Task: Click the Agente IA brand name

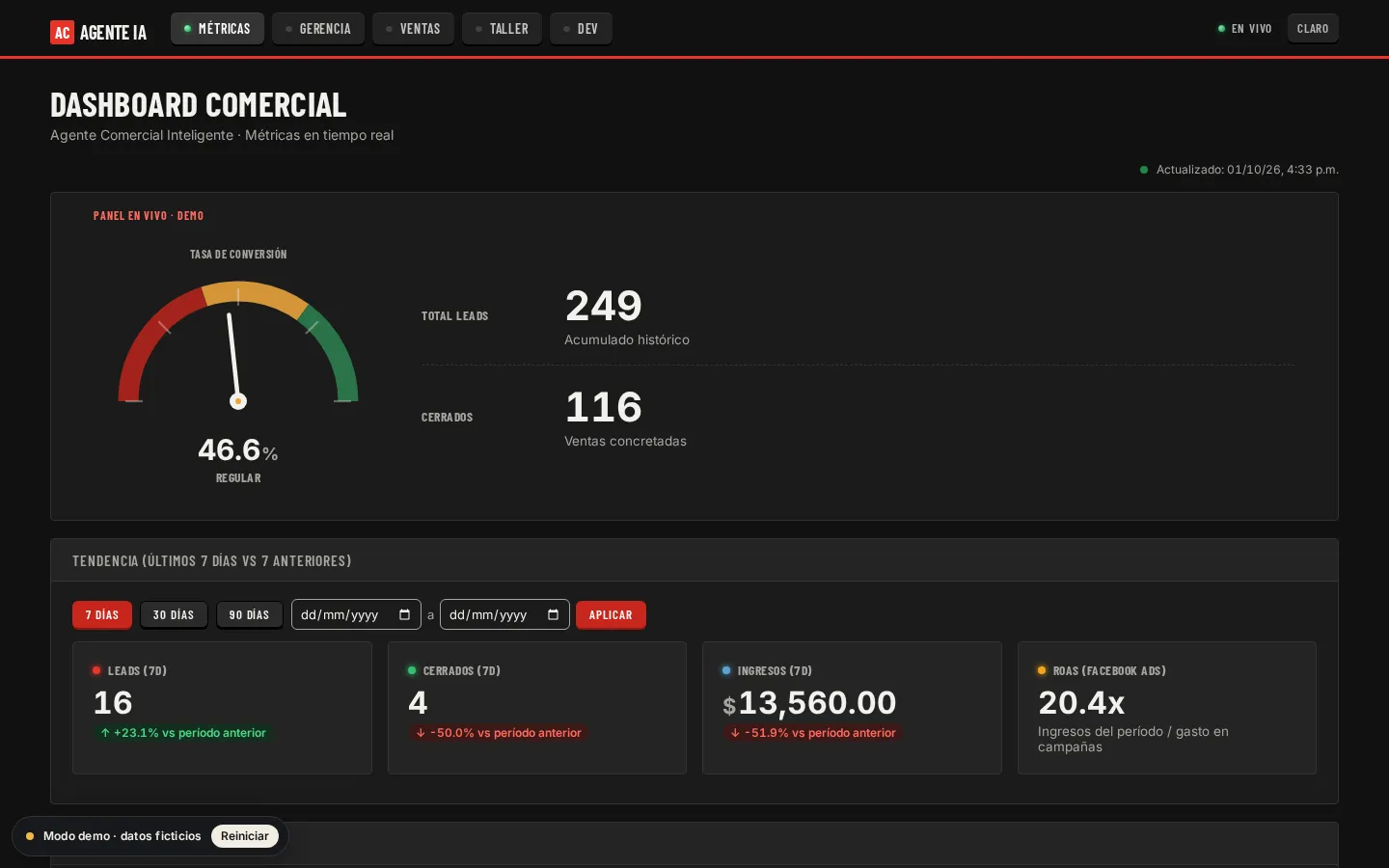Action: [x=113, y=33]
